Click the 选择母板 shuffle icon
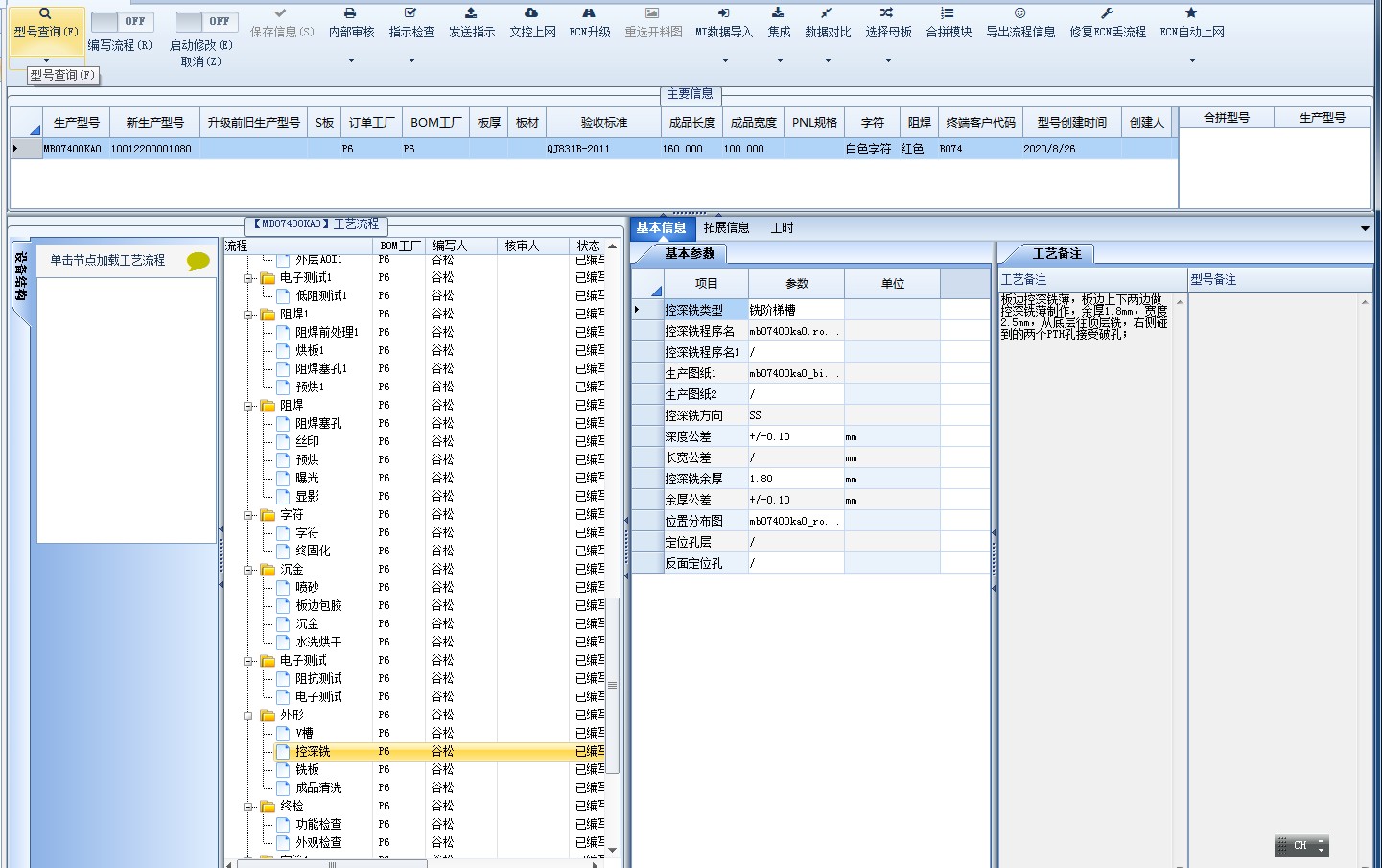Viewport: 1382px width, 868px height. point(887,13)
